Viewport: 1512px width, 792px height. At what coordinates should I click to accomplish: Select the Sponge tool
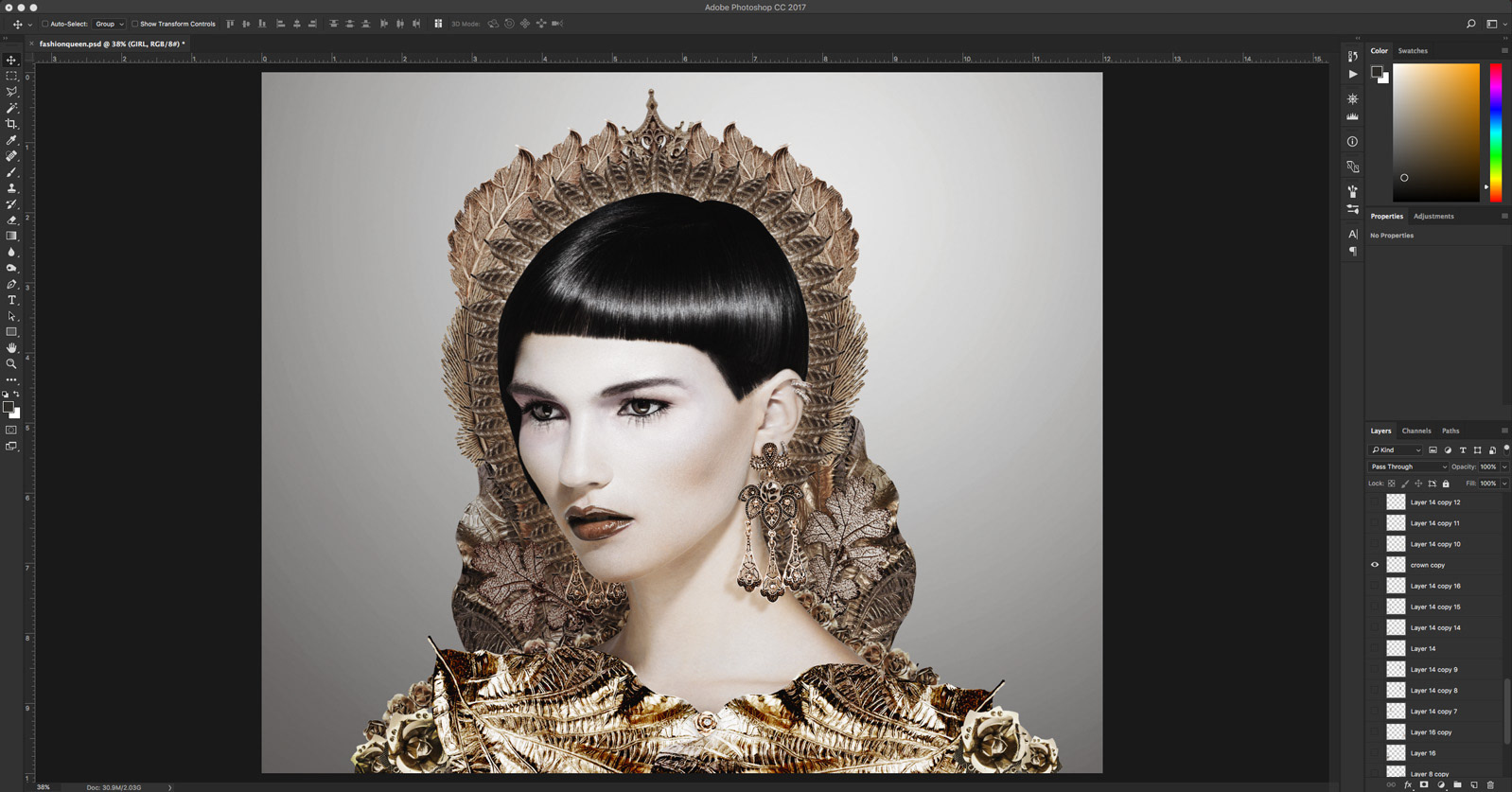(11, 268)
